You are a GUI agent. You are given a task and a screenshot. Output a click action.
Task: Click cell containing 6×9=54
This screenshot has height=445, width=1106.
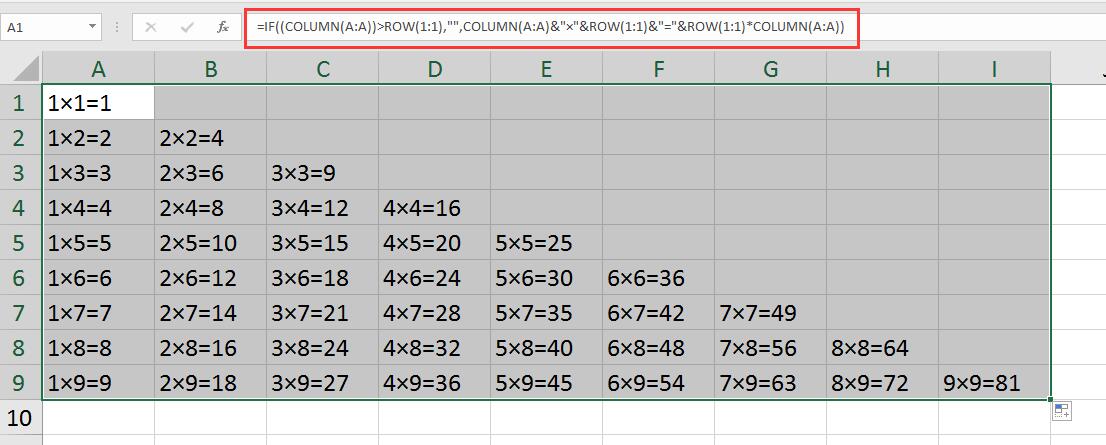point(659,383)
